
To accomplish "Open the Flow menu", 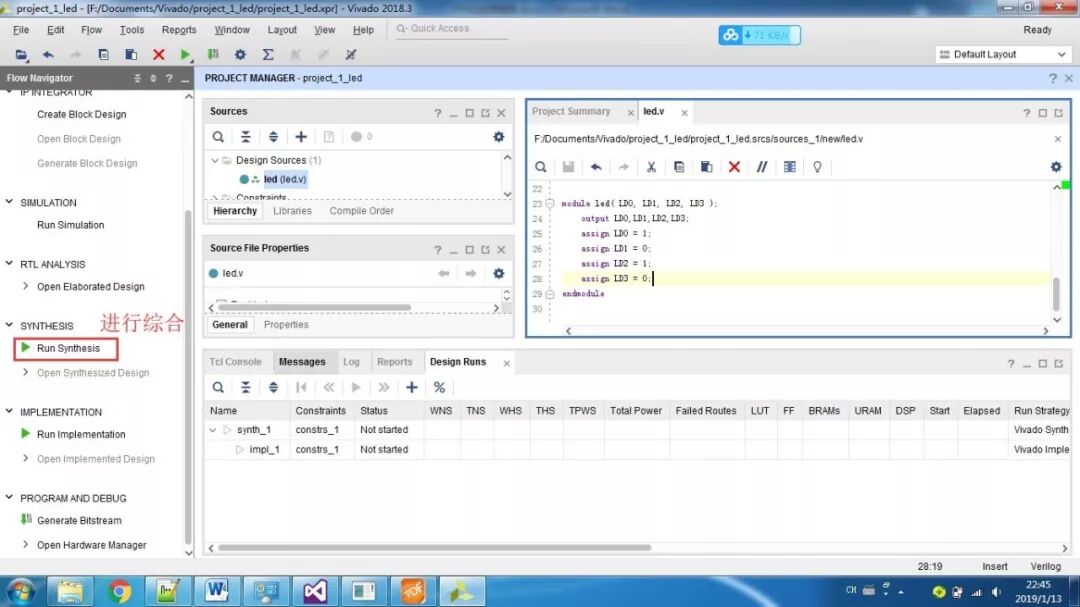I will pyautogui.click(x=91, y=30).
